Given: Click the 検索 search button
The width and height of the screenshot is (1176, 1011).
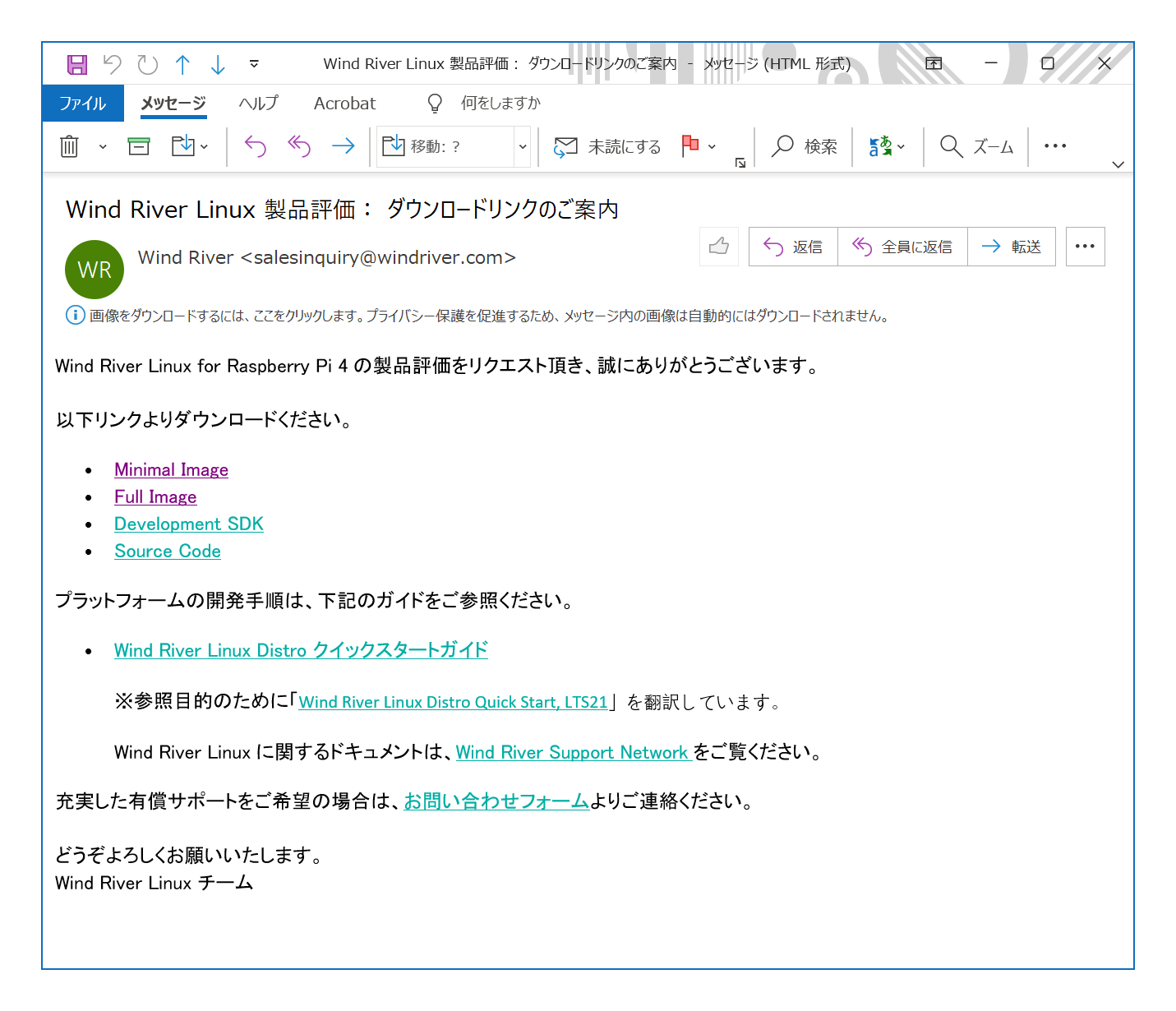Looking at the screenshot, I should pos(805,146).
